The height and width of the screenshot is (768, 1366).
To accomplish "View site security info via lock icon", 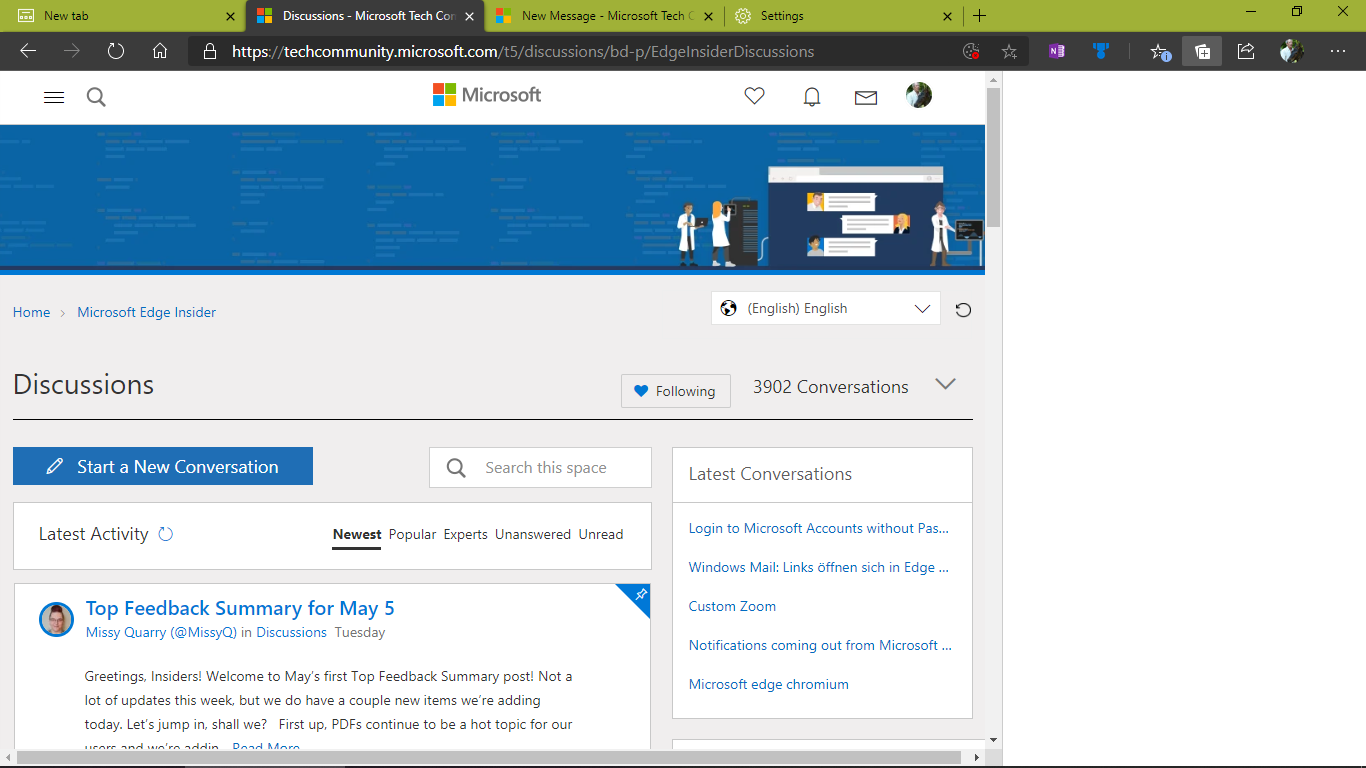I will click(209, 51).
